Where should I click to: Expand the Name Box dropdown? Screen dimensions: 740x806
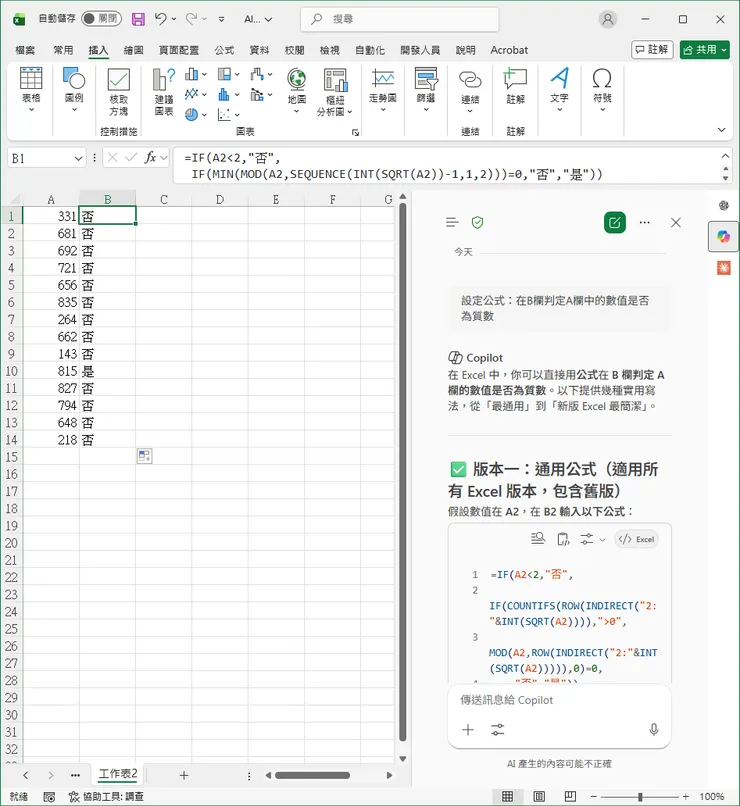78,158
